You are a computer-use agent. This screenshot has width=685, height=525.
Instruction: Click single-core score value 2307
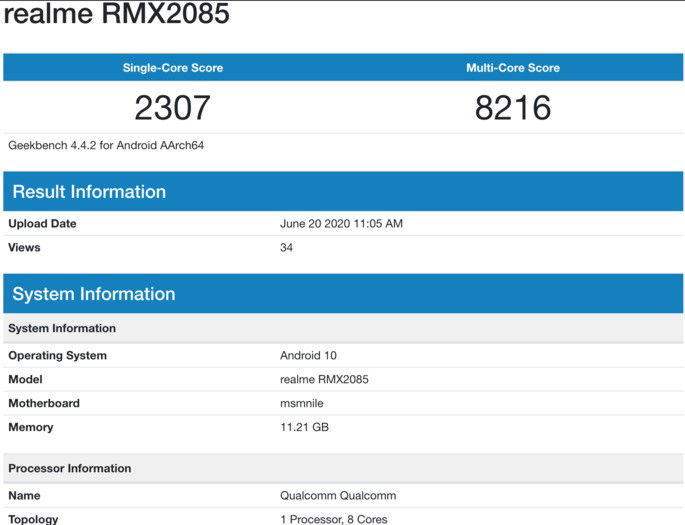[x=173, y=108]
